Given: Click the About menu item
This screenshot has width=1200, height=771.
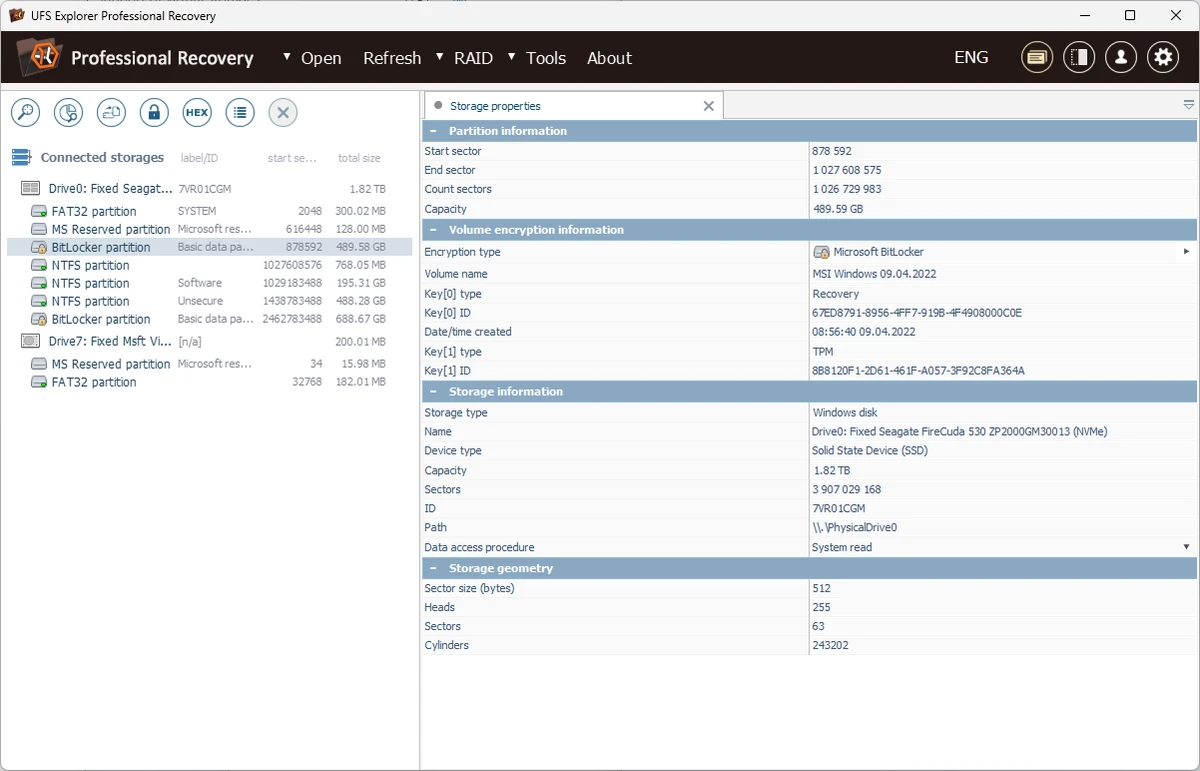Looking at the screenshot, I should click(x=609, y=58).
